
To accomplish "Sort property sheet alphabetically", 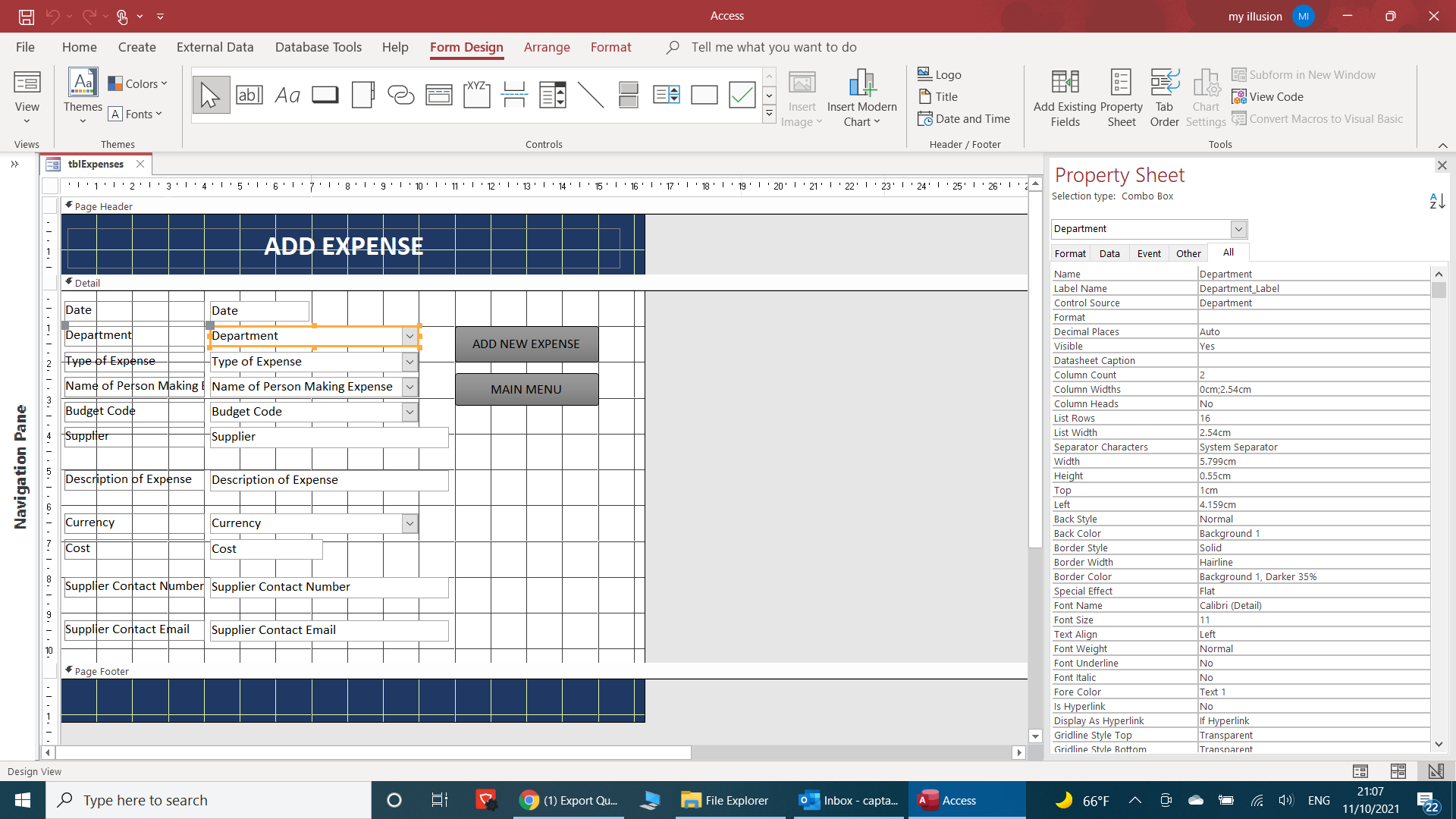I will pyautogui.click(x=1437, y=201).
